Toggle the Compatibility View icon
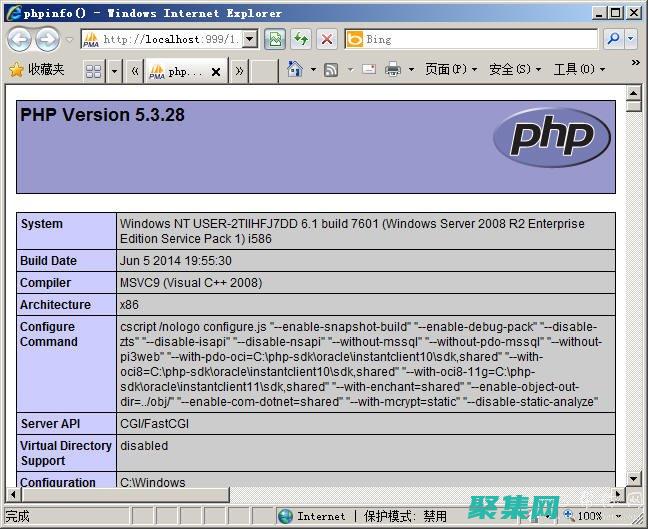Viewport: 648px width, 529px height. pyautogui.click(x=277, y=39)
